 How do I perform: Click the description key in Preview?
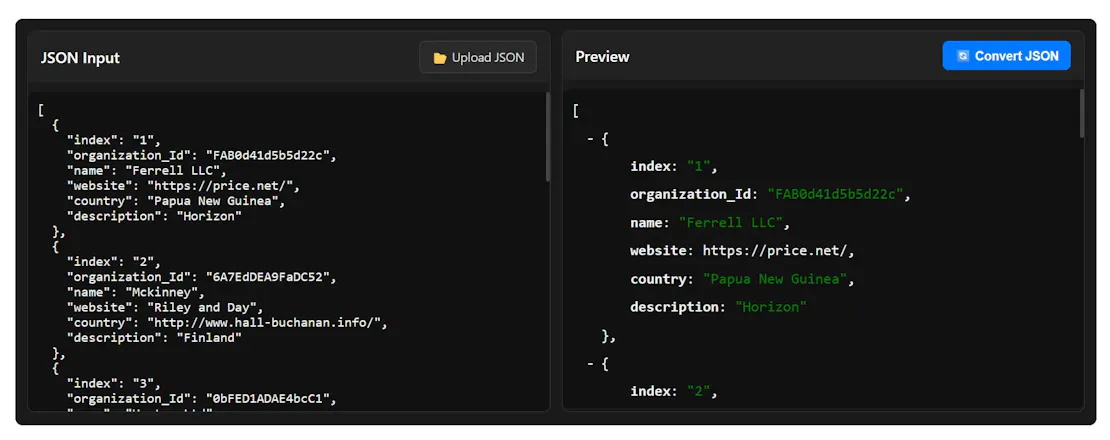675,307
